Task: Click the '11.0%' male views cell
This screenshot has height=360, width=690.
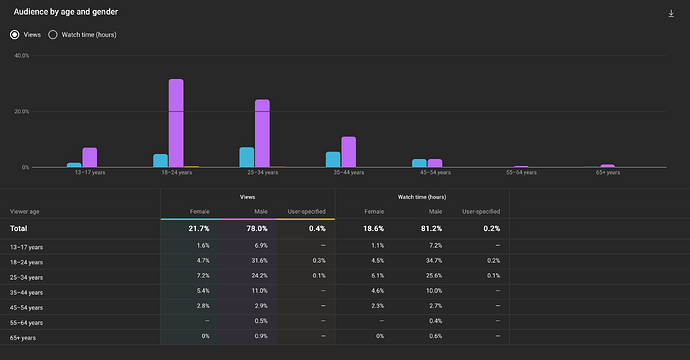Action: [259, 290]
